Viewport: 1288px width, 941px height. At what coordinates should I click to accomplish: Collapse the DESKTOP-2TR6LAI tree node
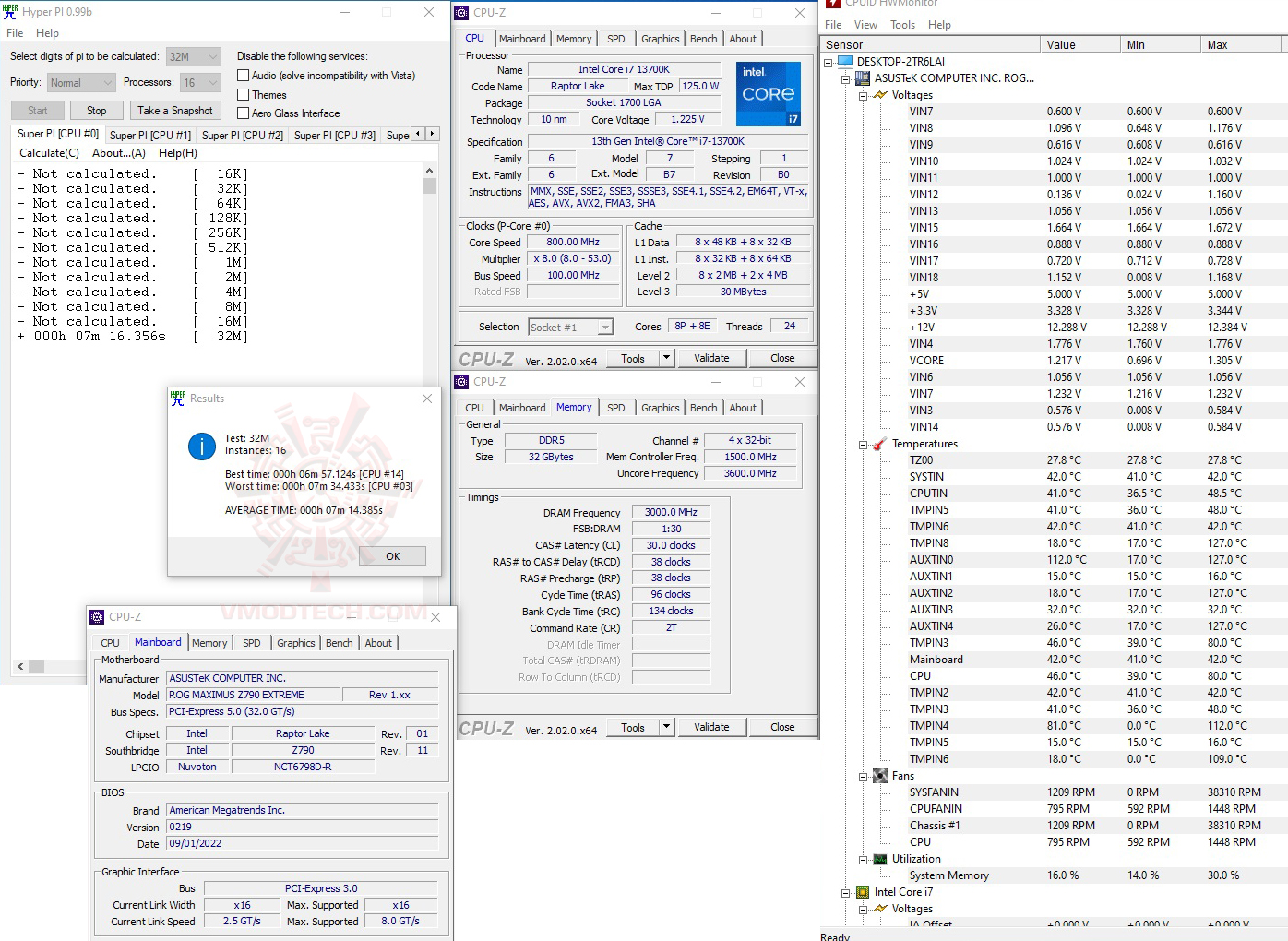[x=829, y=63]
